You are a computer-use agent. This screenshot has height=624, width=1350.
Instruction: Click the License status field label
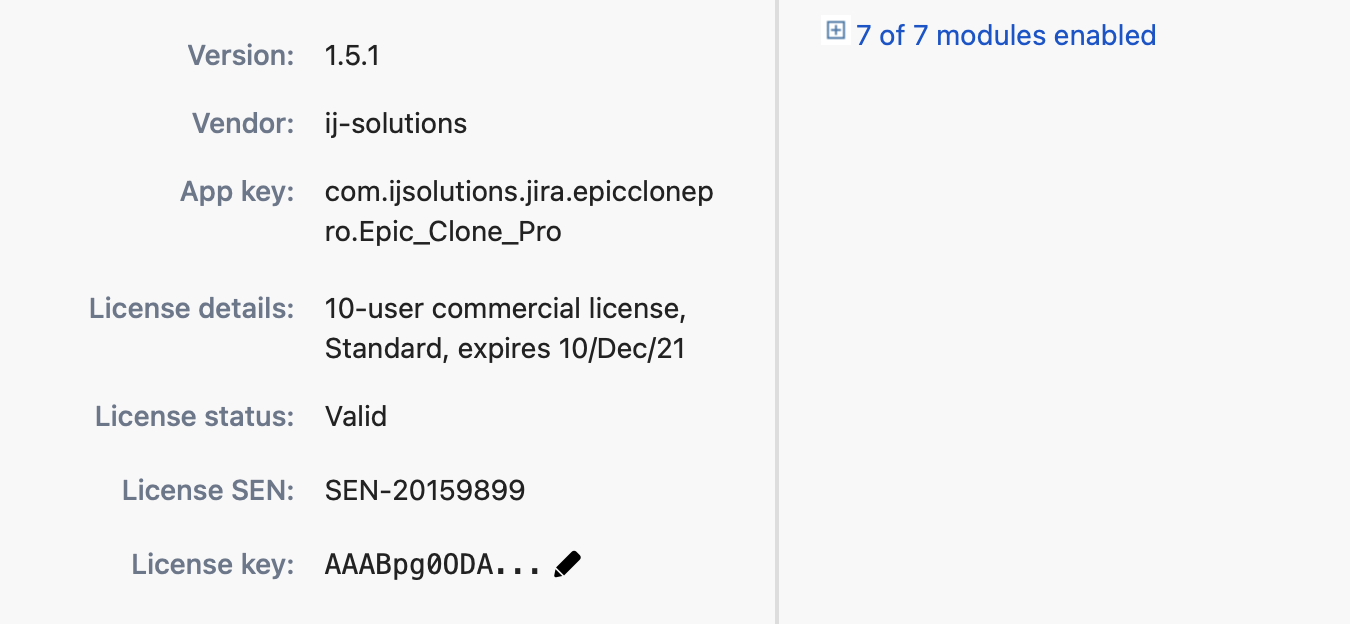195,416
